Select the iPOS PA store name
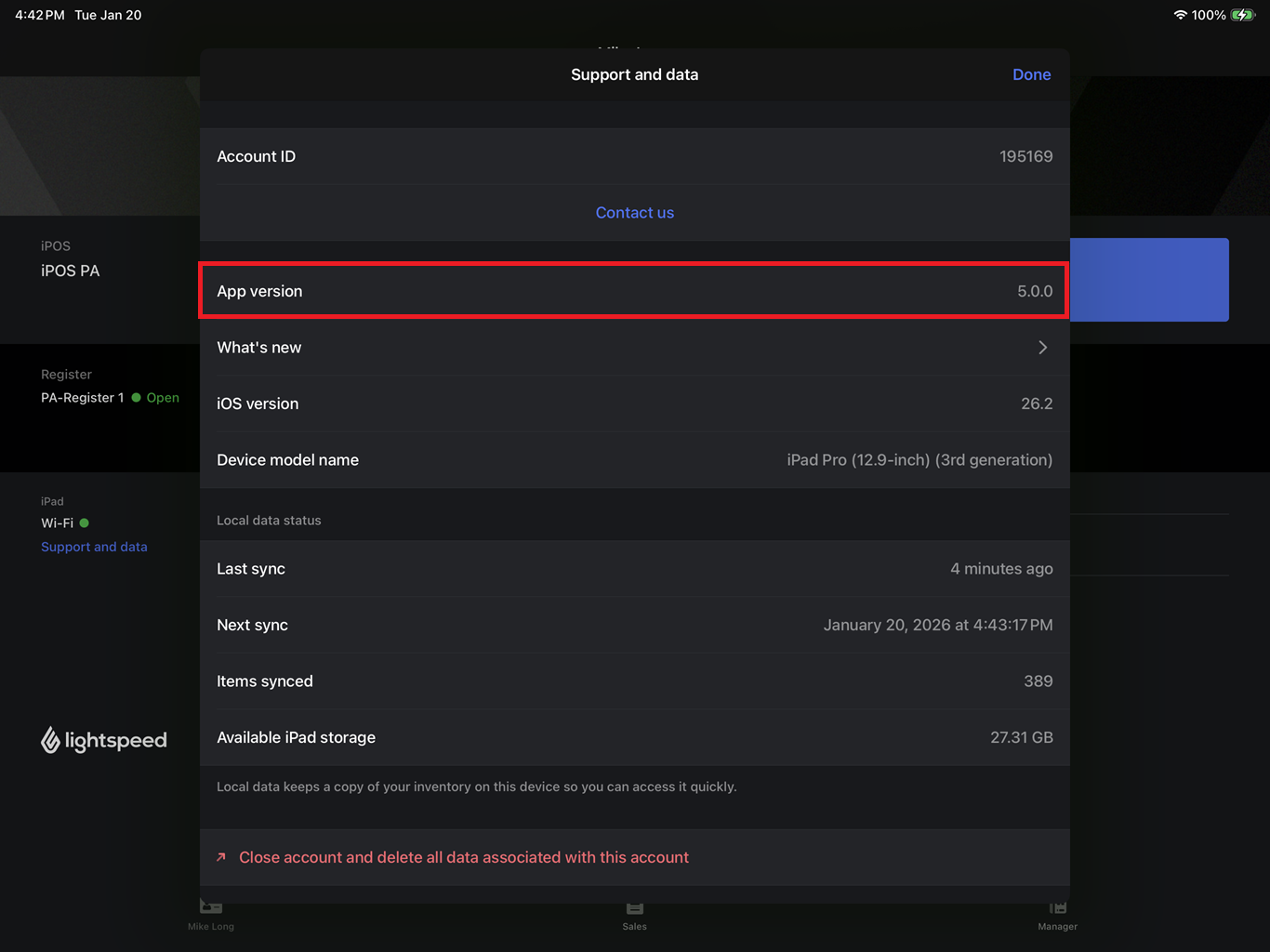The height and width of the screenshot is (952, 1270). (70, 271)
